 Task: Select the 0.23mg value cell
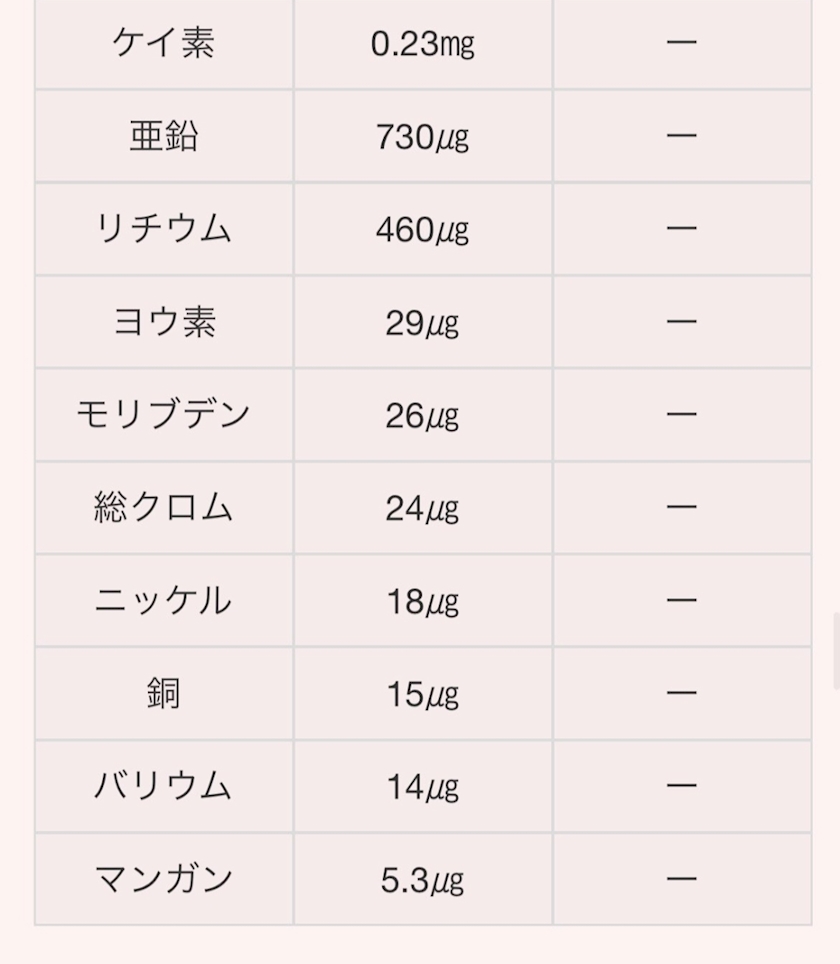pos(422,44)
